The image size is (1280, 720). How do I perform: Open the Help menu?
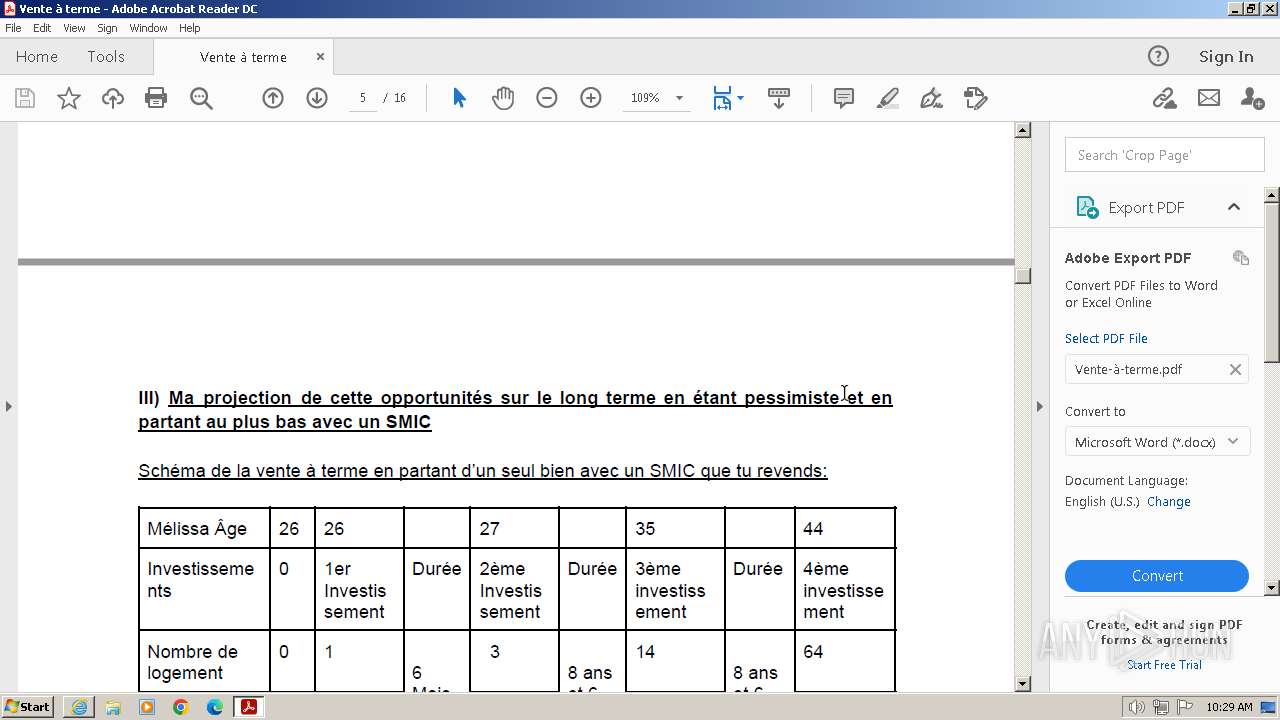[x=190, y=28]
